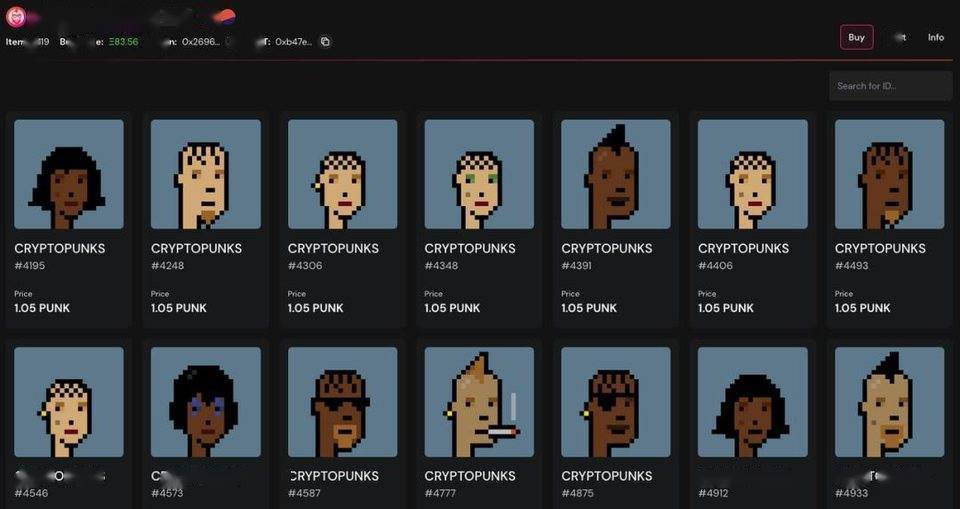The height and width of the screenshot is (509, 960).
Task: Click the red-purple pill badge icon
Action: coord(223,16)
